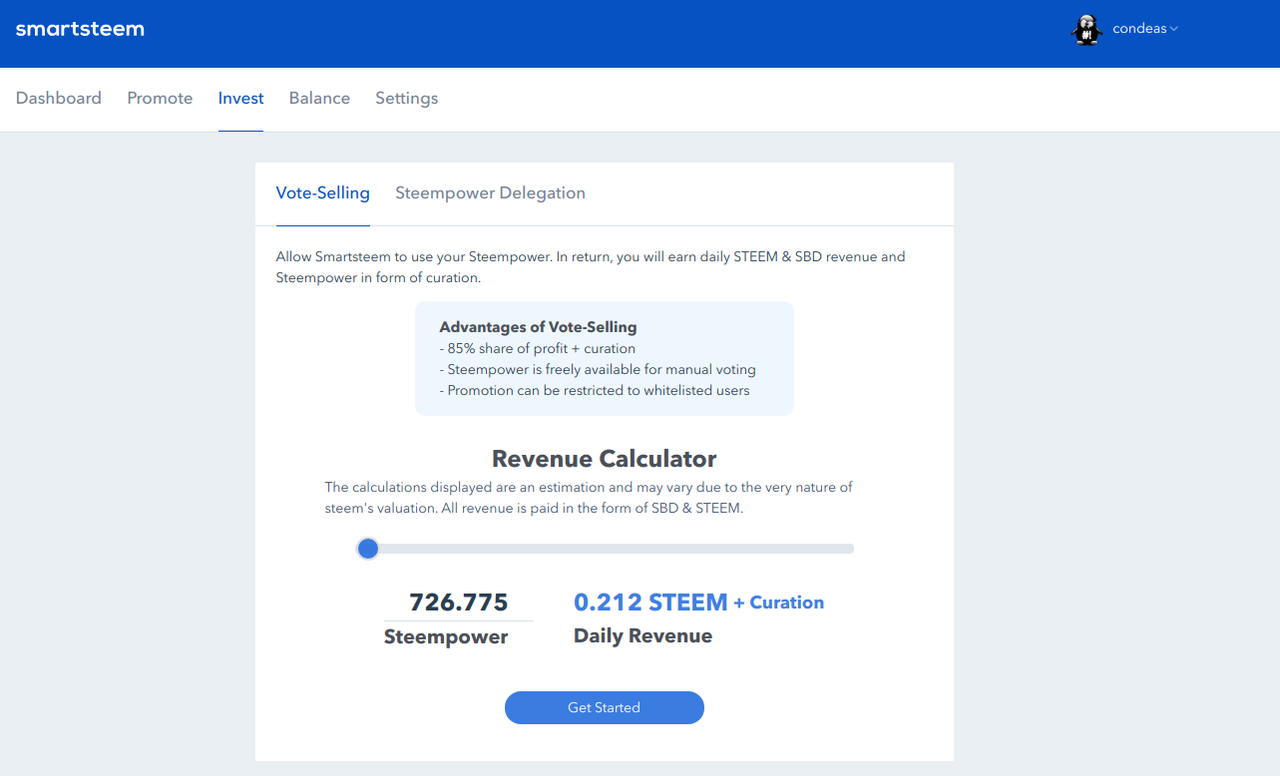Image resolution: width=1280 pixels, height=776 pixels.
Task: Click the whitelisted users promotion line
Action: 595,390
